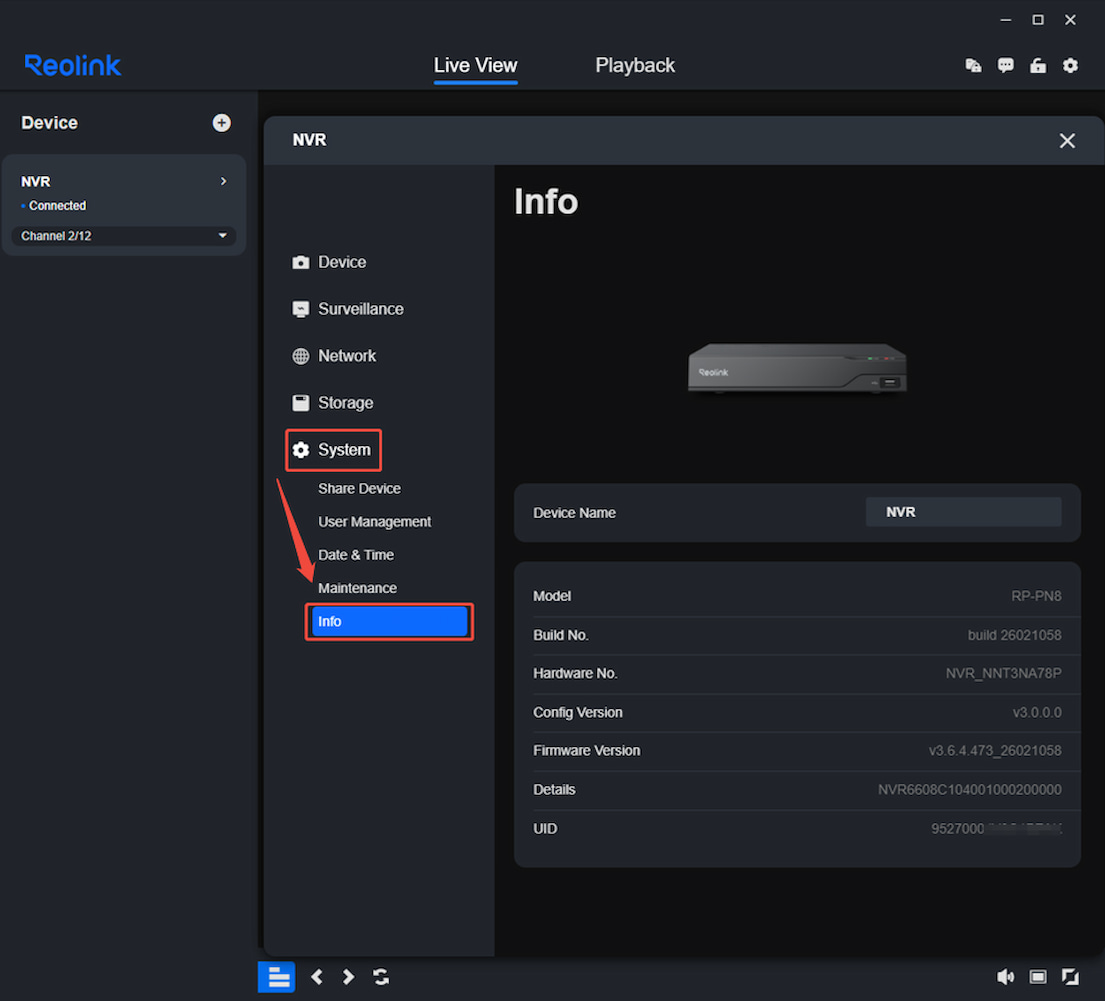Go to next page arrow

point(348,977)
